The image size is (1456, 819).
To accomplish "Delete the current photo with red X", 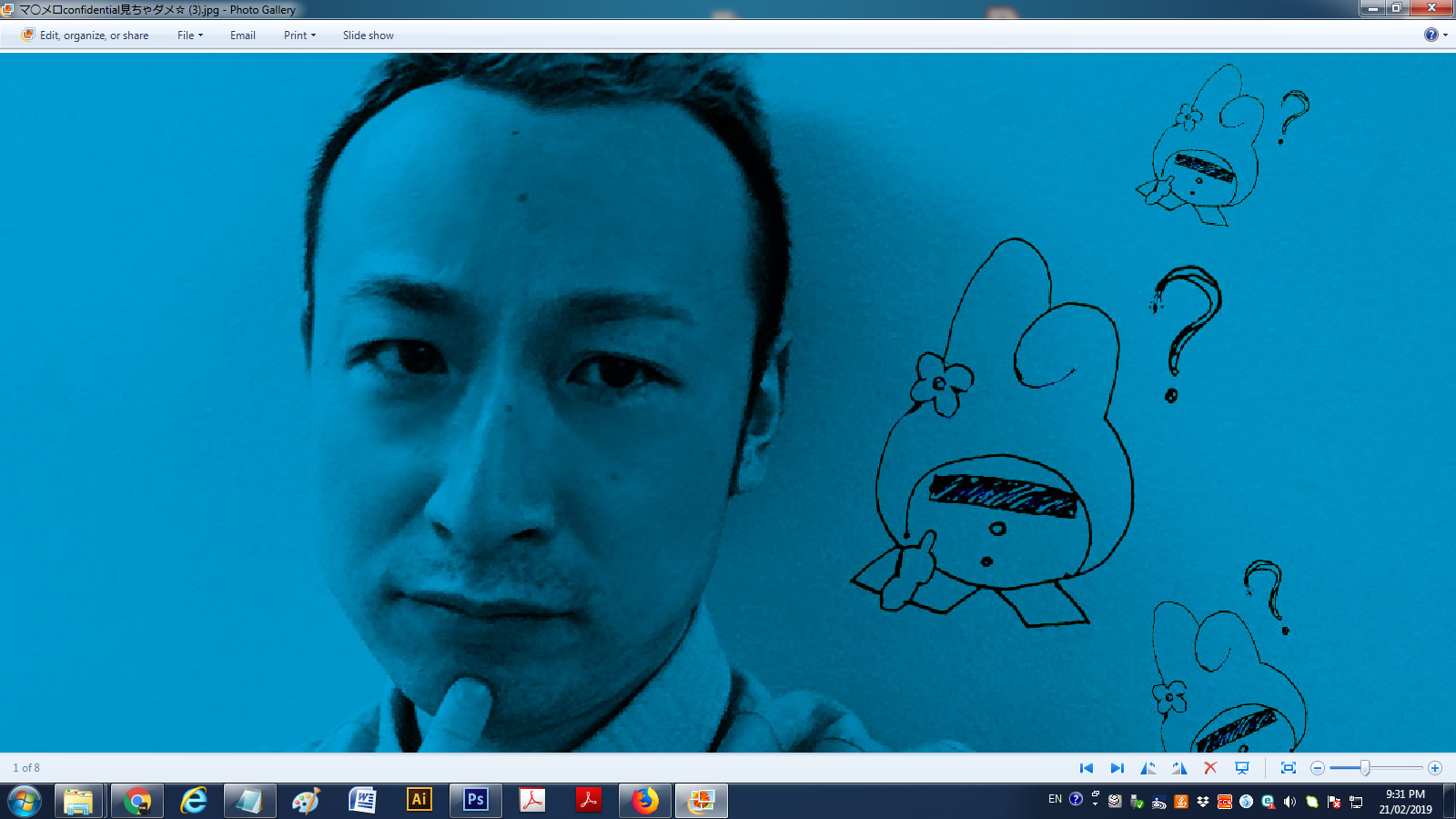I will point(1210,768).
